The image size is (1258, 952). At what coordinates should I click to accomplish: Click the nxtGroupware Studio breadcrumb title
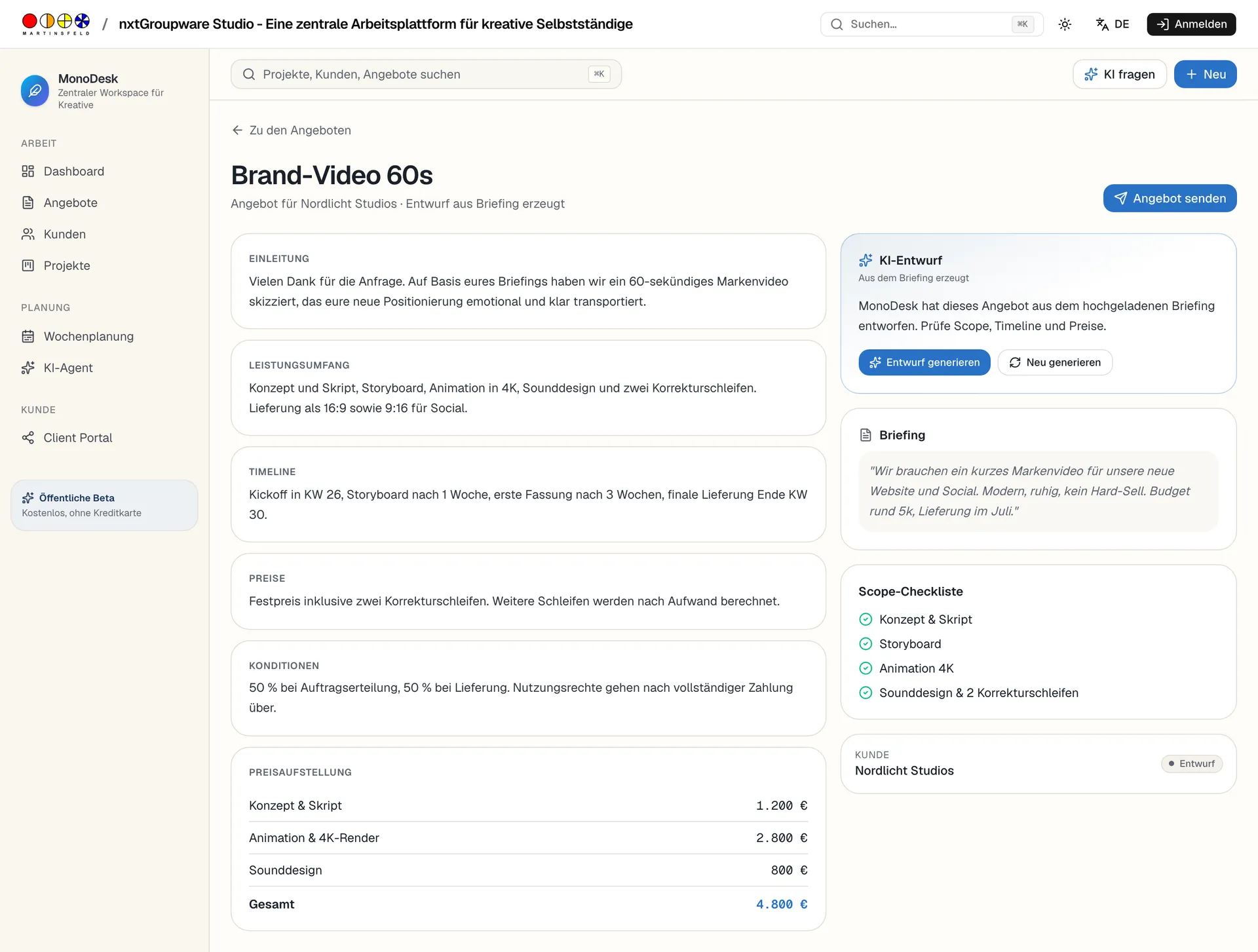click(x=375, y=24)
